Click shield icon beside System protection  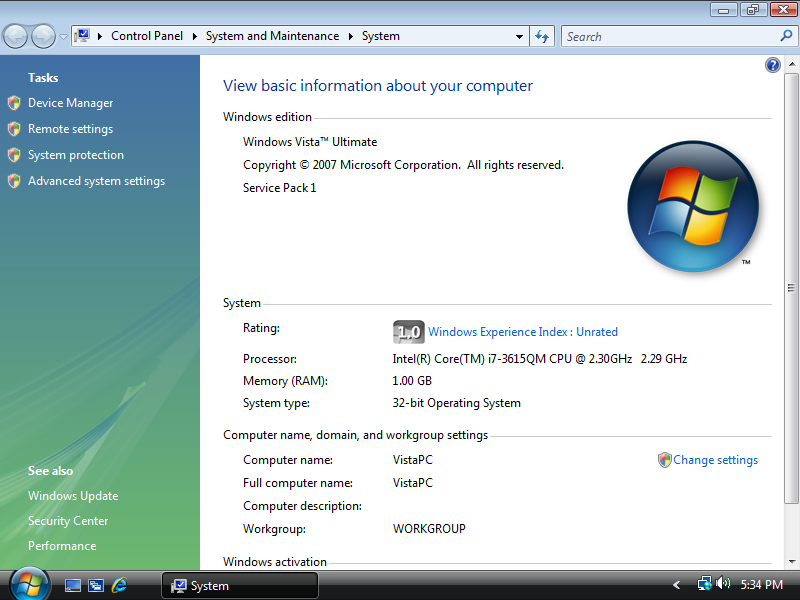(14, 155)
